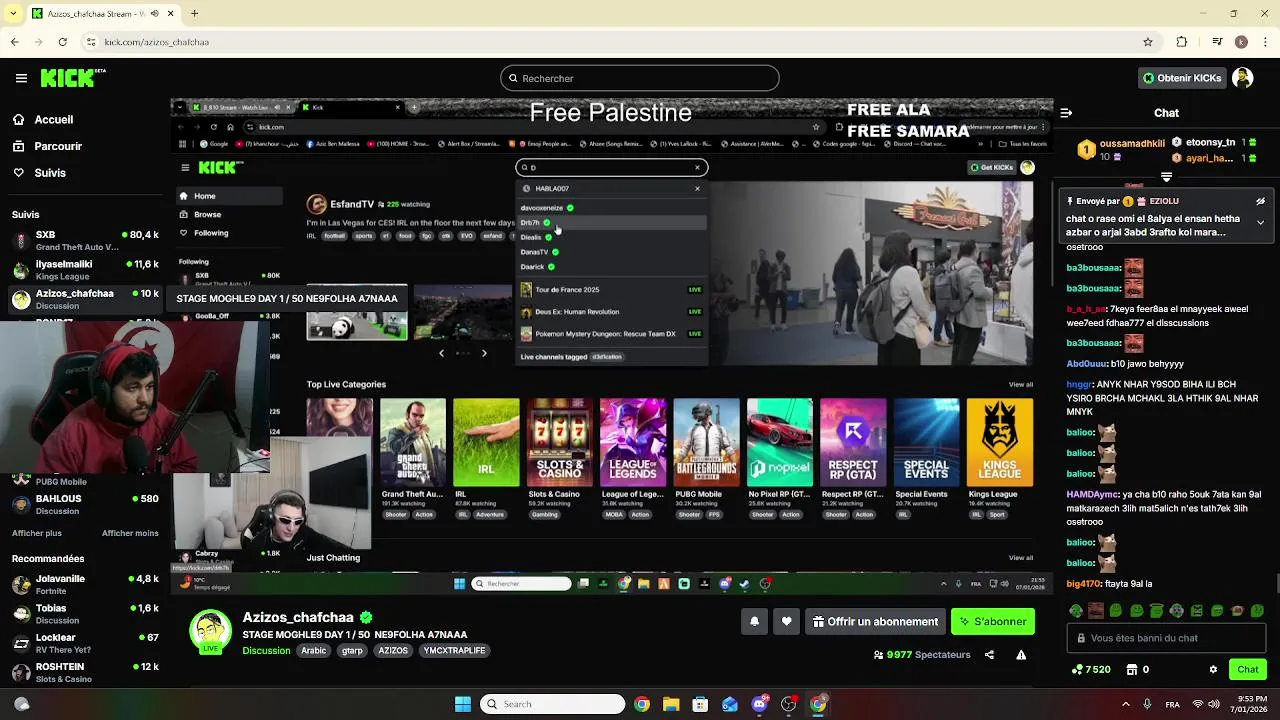Open Tobias recommended channel

(85, 614)
